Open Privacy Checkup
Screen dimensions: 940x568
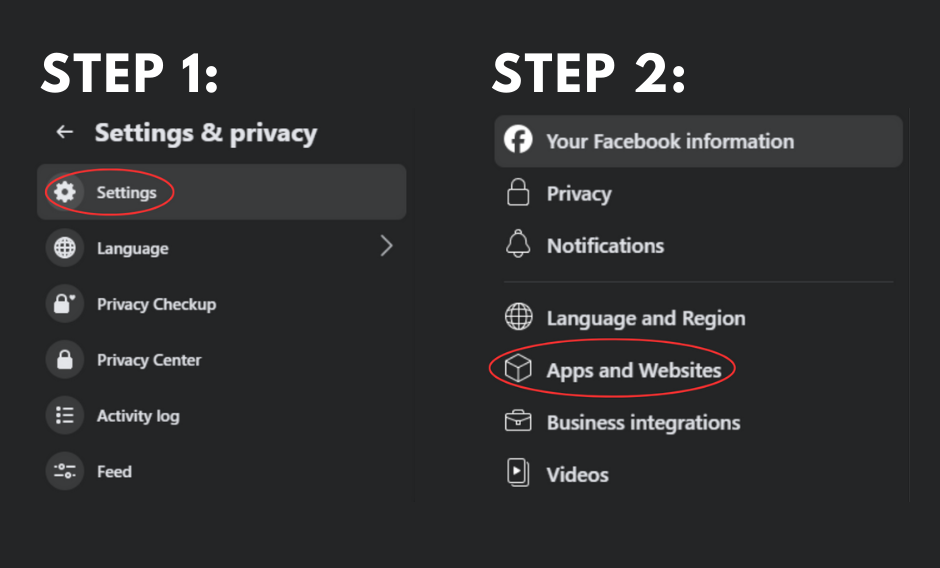pos(156,304)
